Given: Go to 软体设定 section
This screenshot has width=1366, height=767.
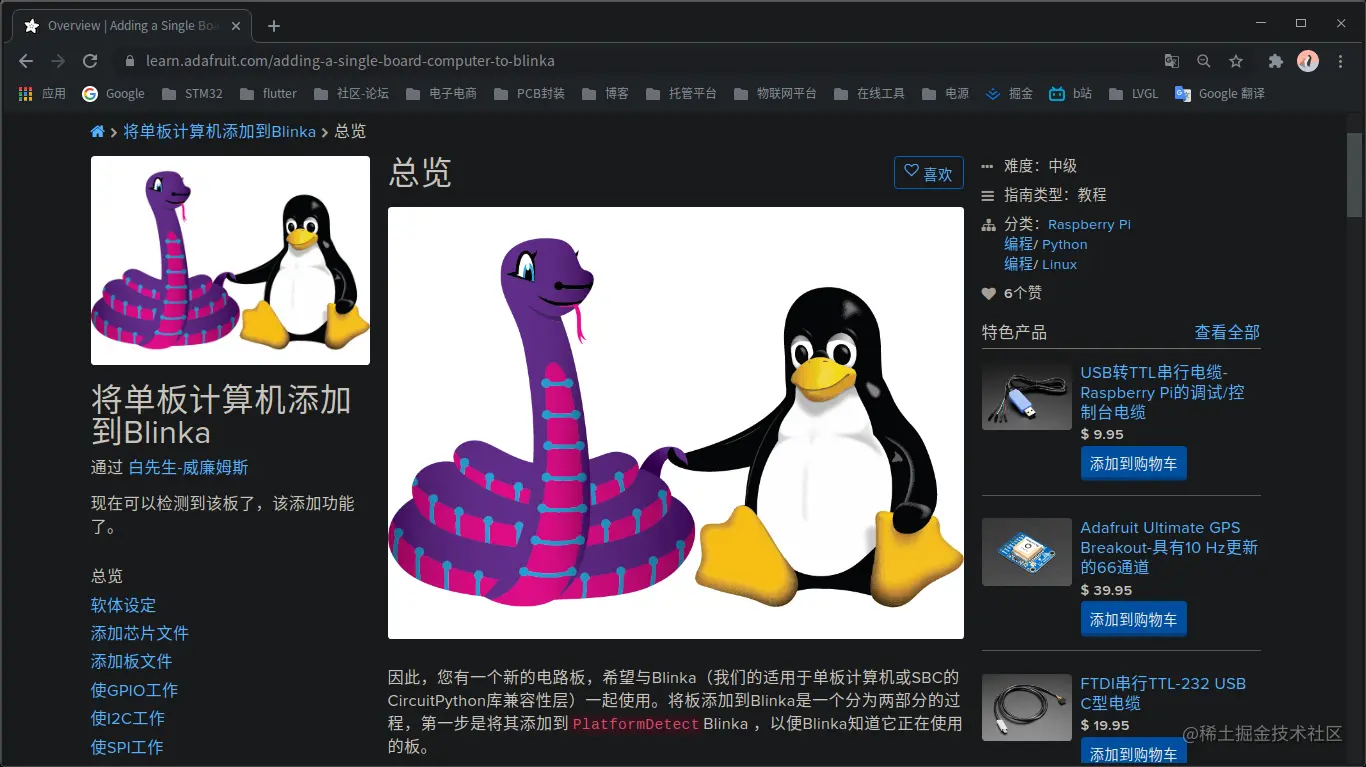Looking at the screenshot, I should pos(123,605).
